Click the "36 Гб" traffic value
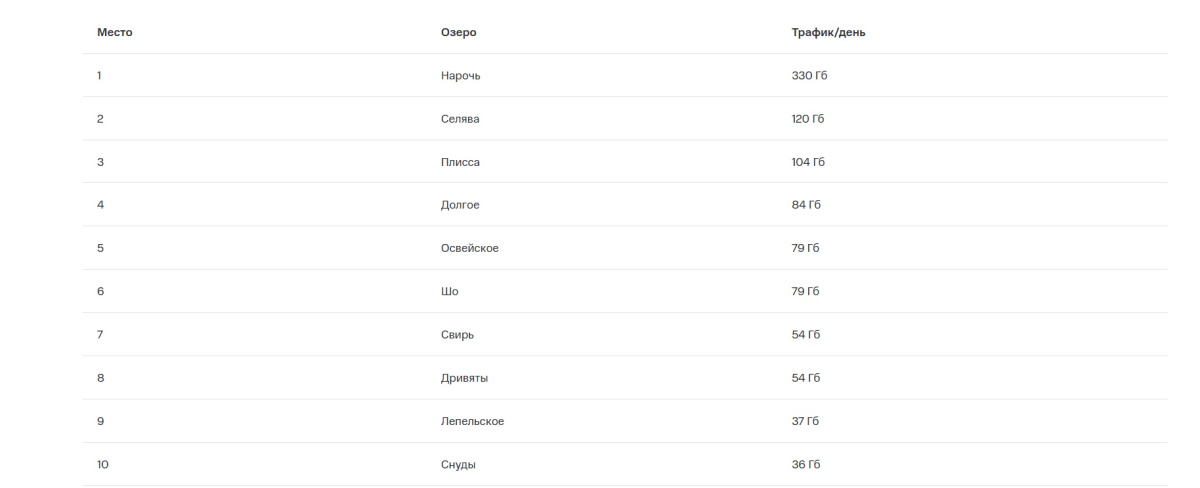 pyautogui.click(x=805, y=465)
